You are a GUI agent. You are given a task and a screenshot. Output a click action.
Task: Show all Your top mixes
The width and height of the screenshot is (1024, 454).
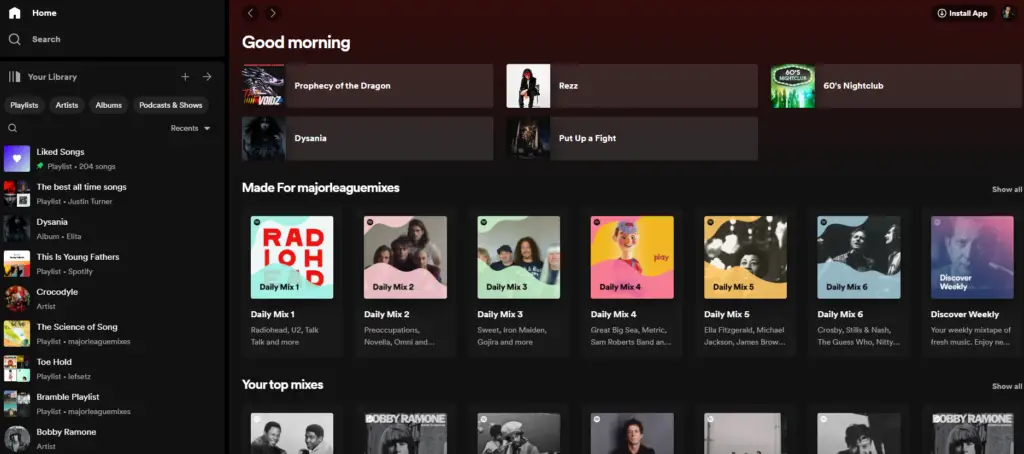click(1007, 386)
